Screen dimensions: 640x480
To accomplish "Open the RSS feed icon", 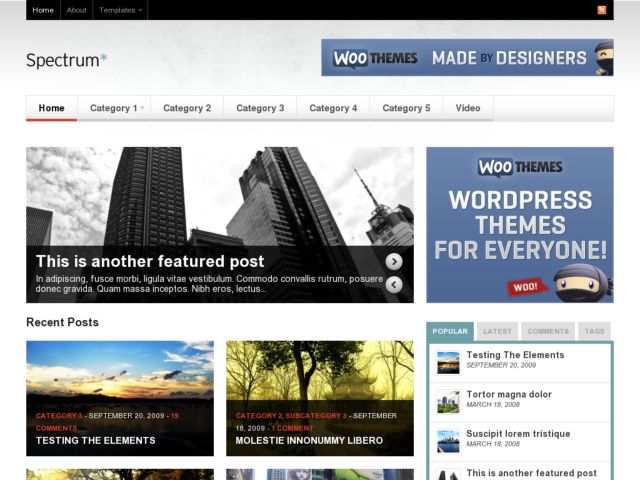I will (601, 10).
